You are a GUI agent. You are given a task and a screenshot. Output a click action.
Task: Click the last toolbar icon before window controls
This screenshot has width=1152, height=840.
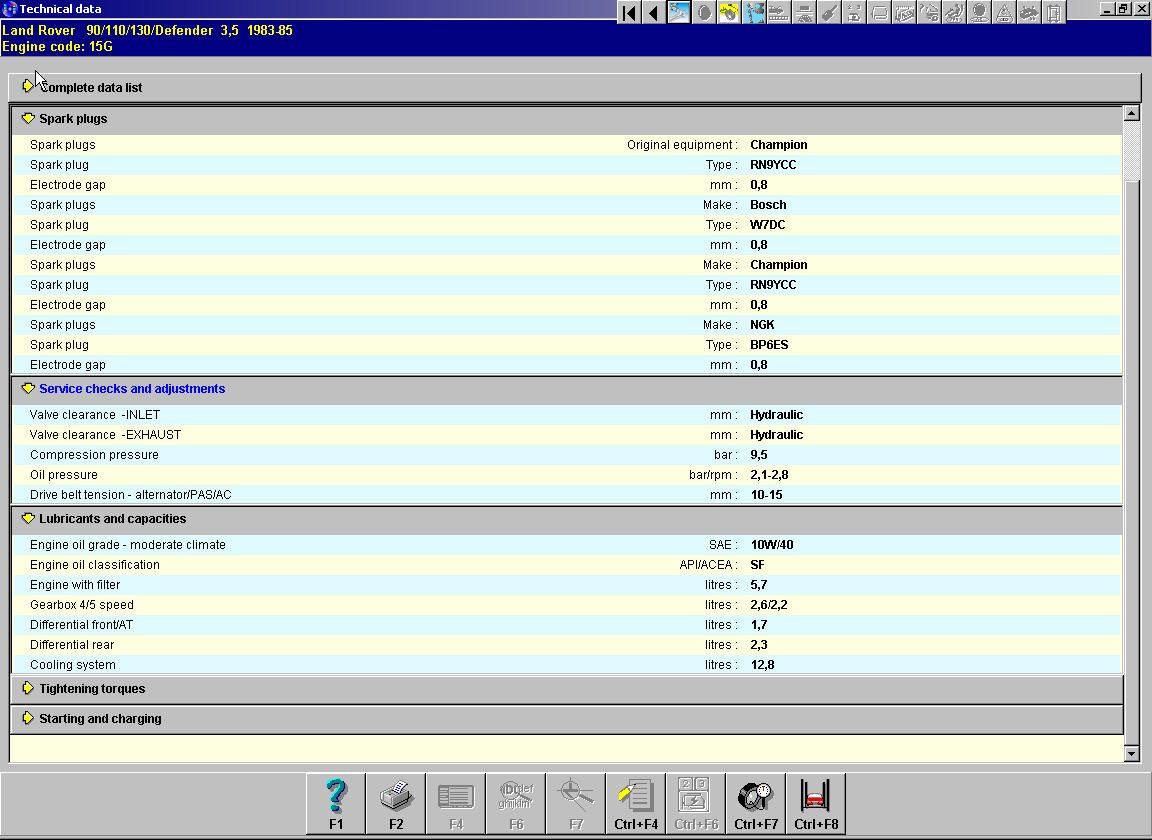click(1054, 12)
